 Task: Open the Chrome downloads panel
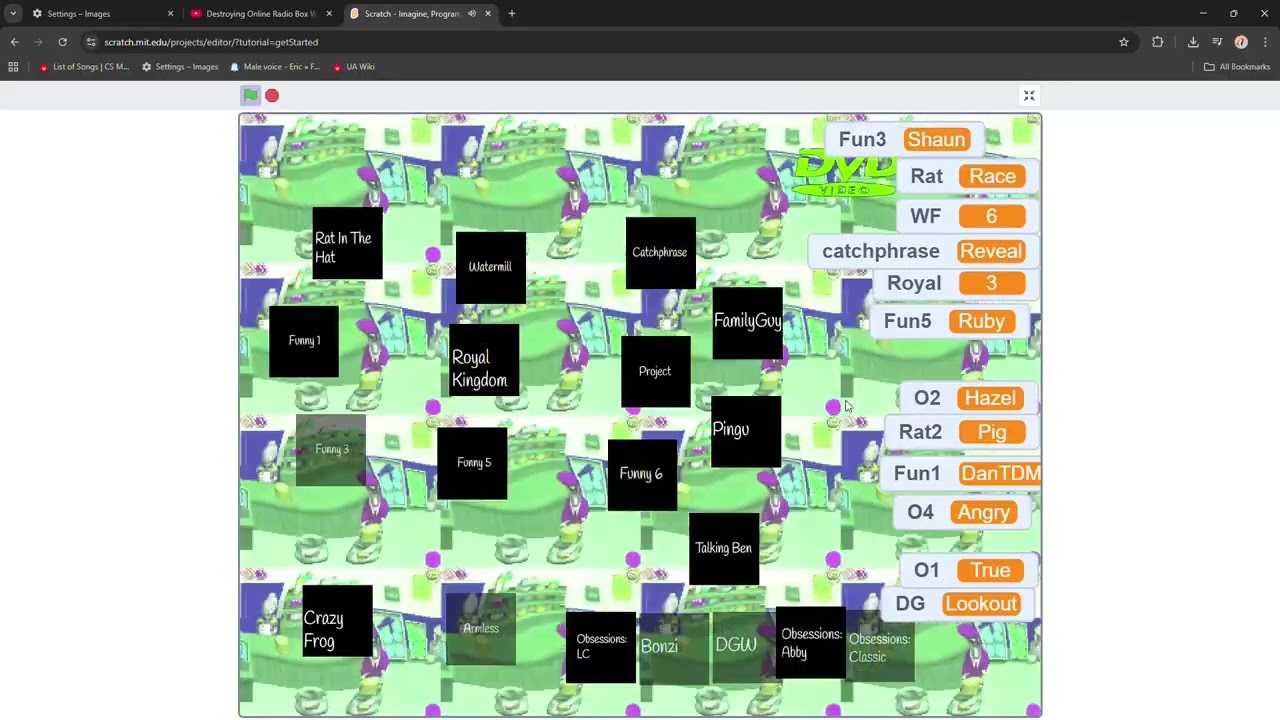click(1193, 42)
